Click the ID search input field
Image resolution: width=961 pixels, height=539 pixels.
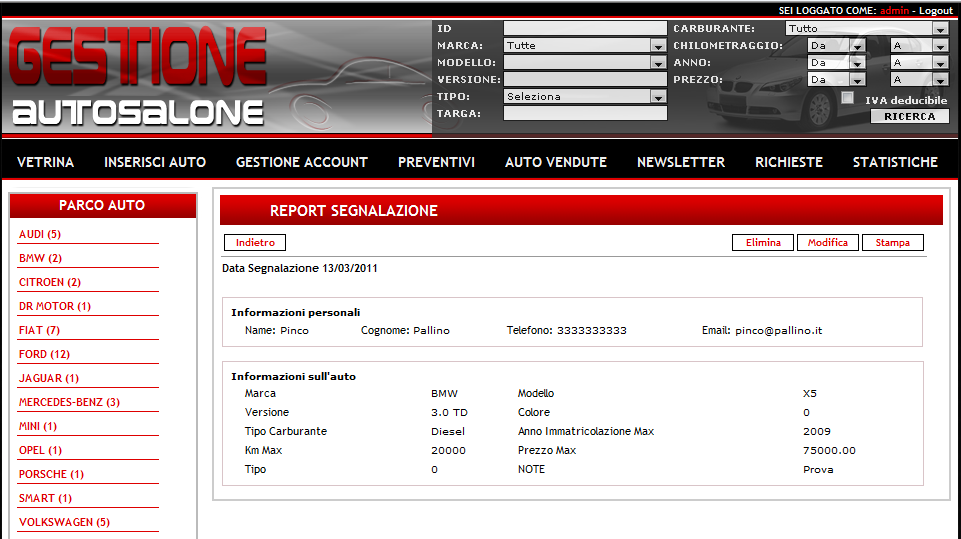tap(585, 28)
